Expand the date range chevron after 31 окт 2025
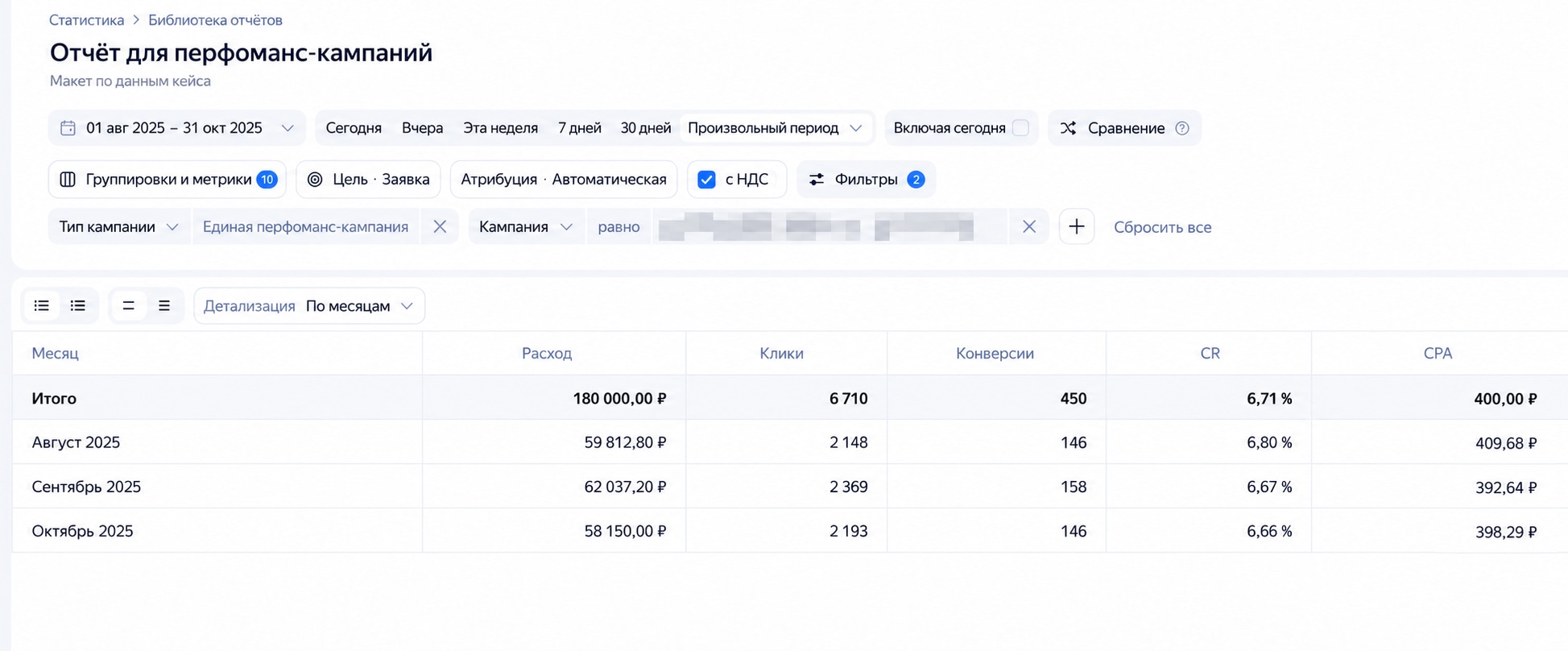Image resolution: width=1568 pixels, height=651 pixels. click(x=288, y=128)
